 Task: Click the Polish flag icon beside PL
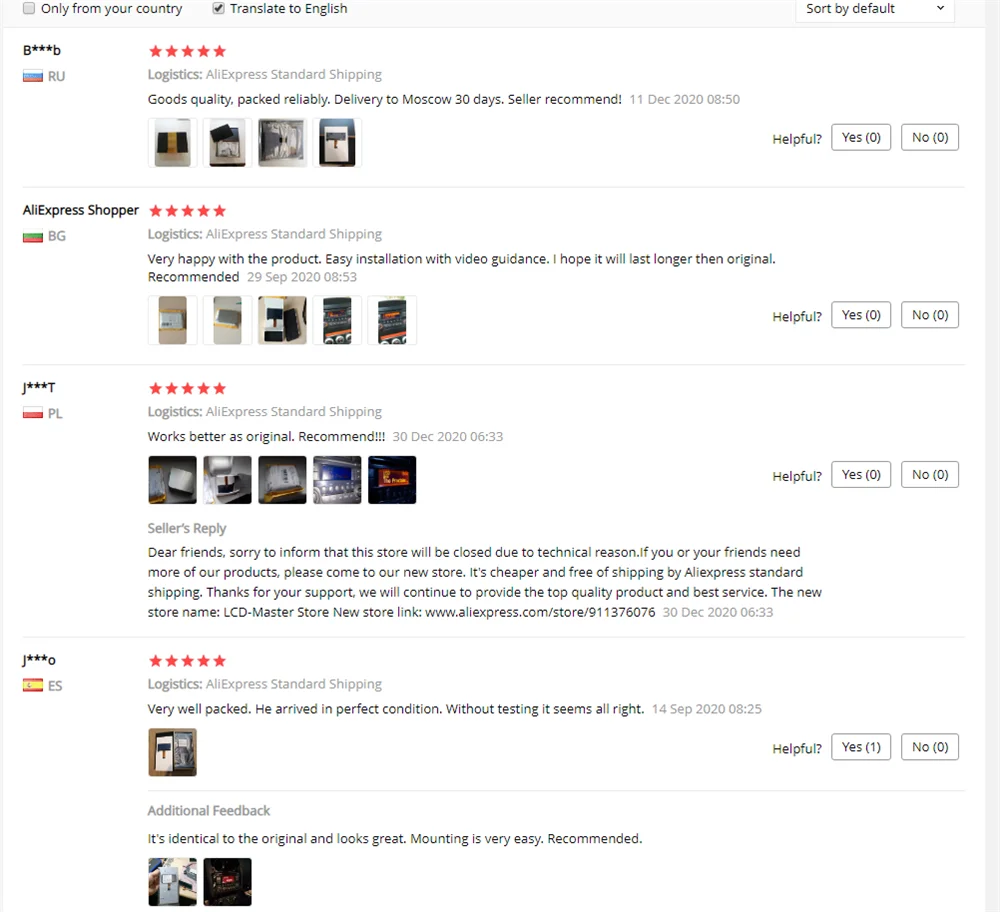pyautogui.click(x=33, y=413)
